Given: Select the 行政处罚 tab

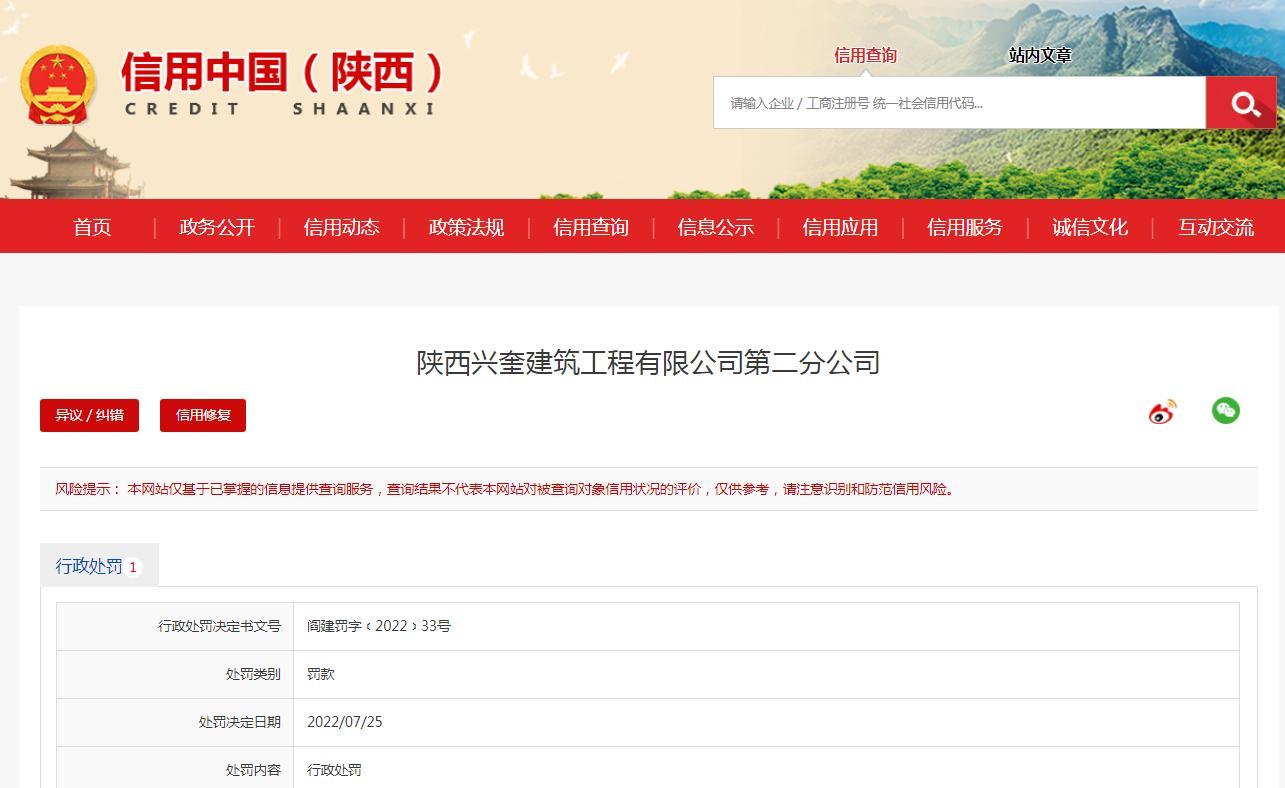Looking at the screenshot, I should (99, 565).
